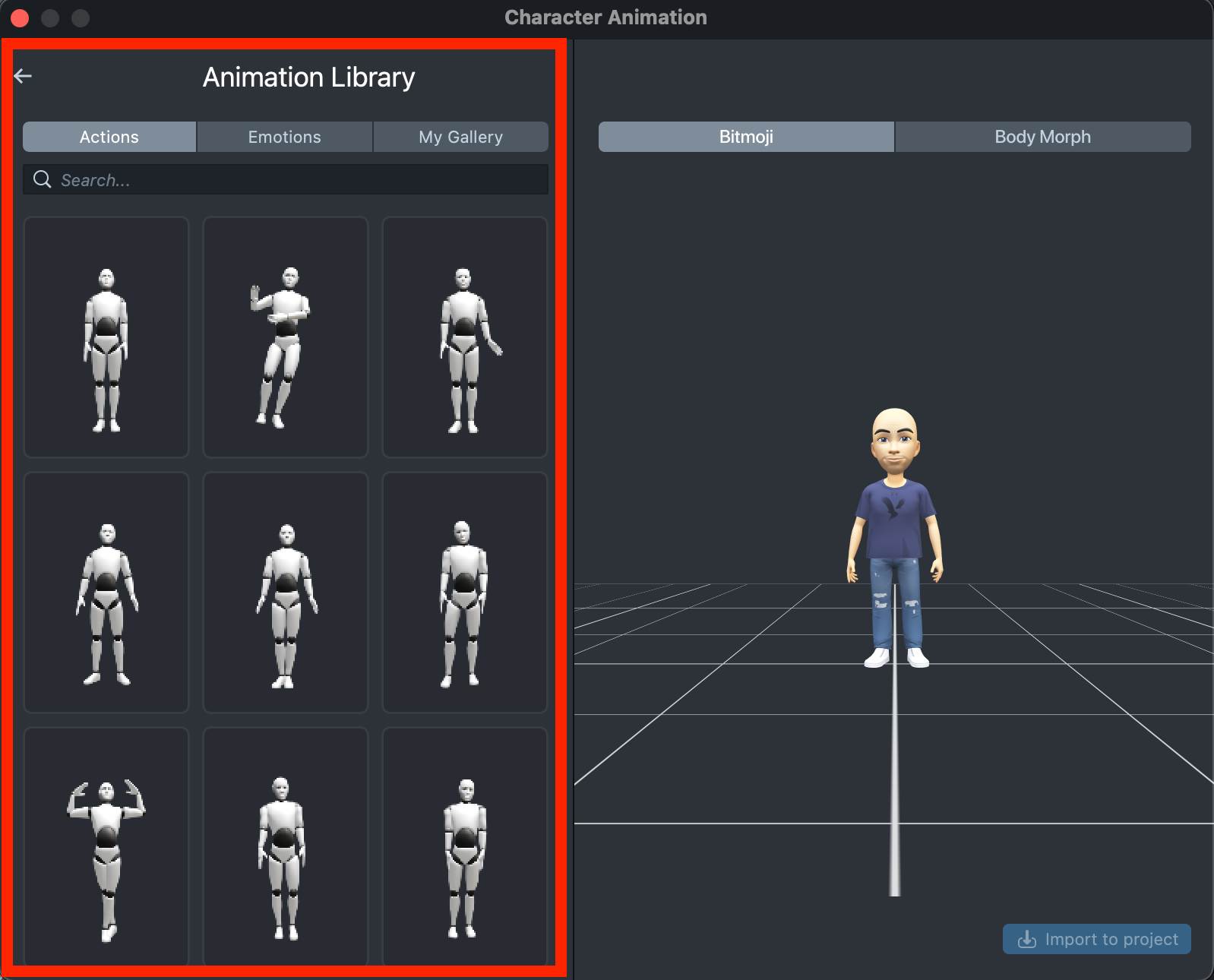Select the idle standing animation in first row
This screenshot has height=980, width=1214.
tap(106, 337)
